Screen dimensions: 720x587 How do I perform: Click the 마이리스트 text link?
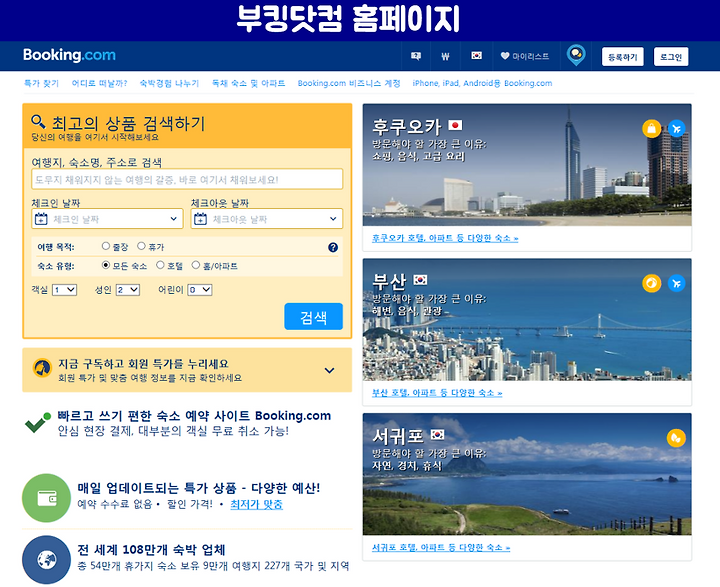[x=530, y=56]
